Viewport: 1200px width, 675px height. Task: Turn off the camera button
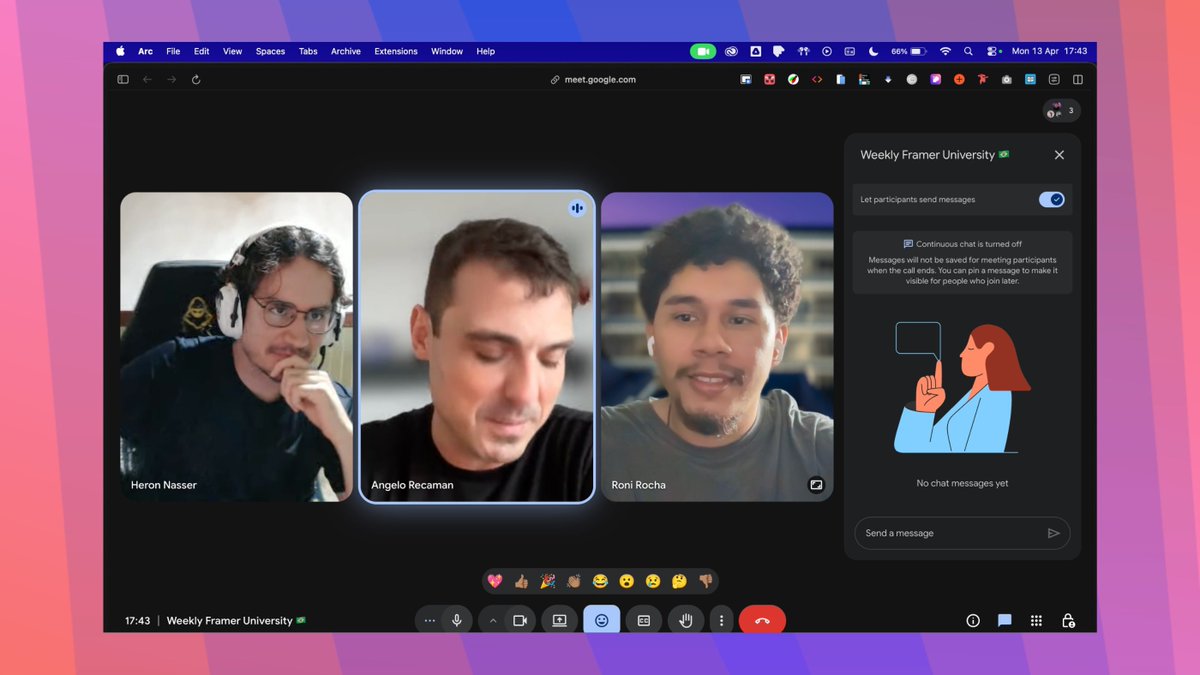pos(520,620)
